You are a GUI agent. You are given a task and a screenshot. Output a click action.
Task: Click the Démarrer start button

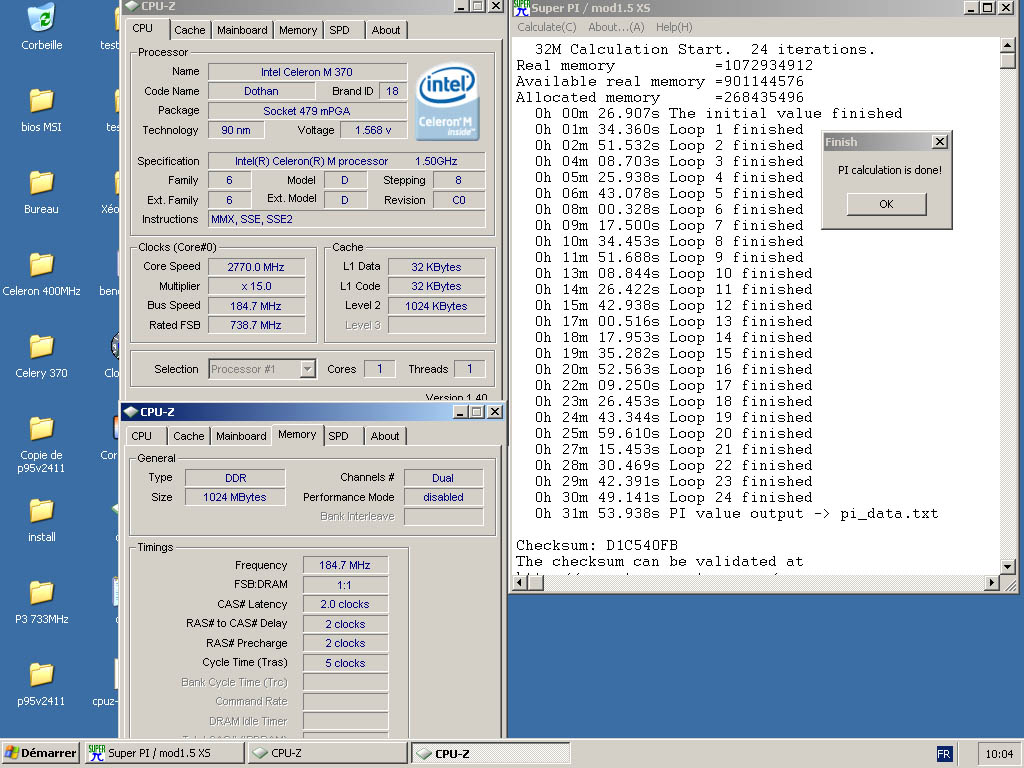click(40, 753)
